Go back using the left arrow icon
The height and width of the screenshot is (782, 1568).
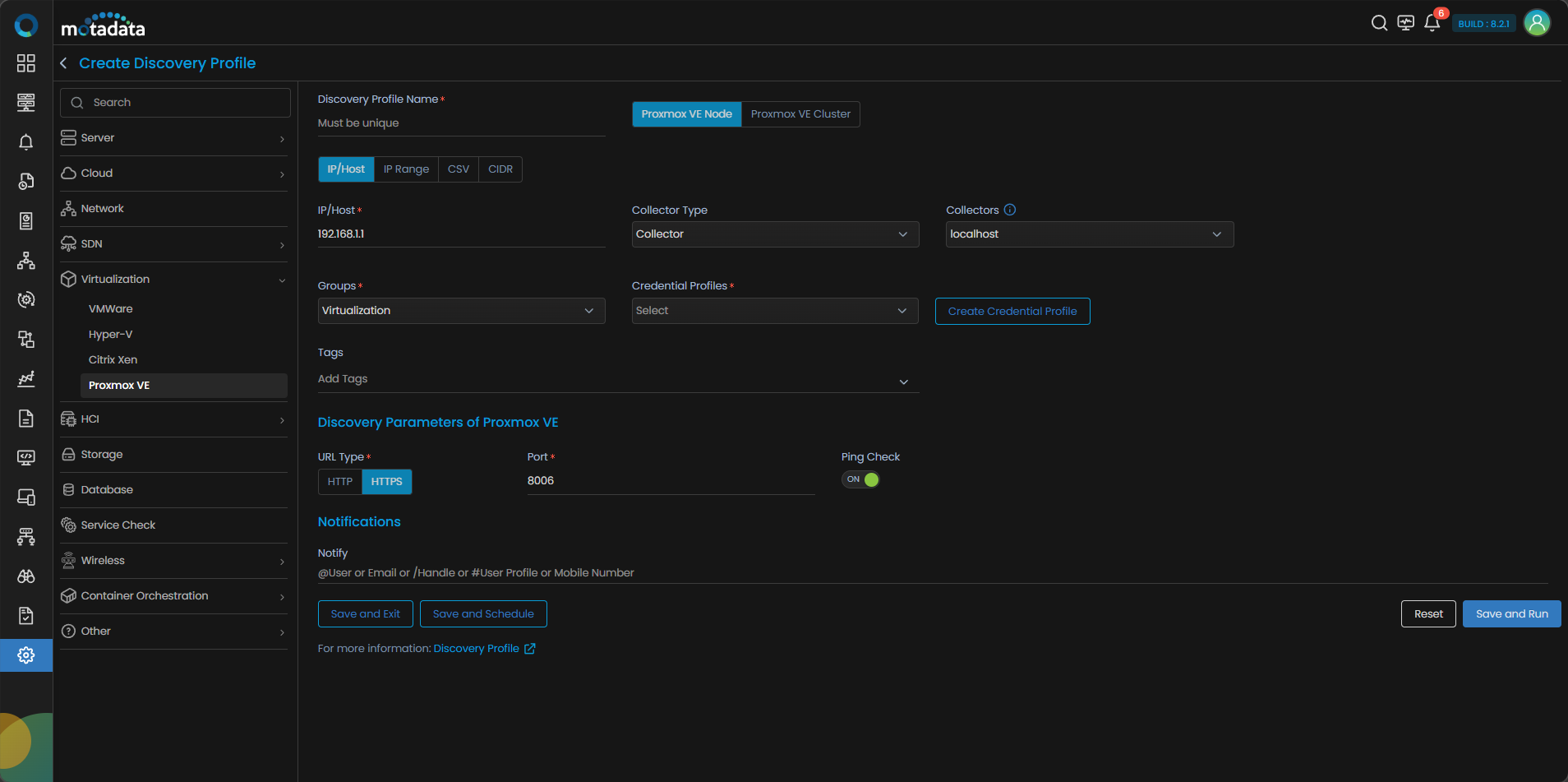(x=63, y=63)
